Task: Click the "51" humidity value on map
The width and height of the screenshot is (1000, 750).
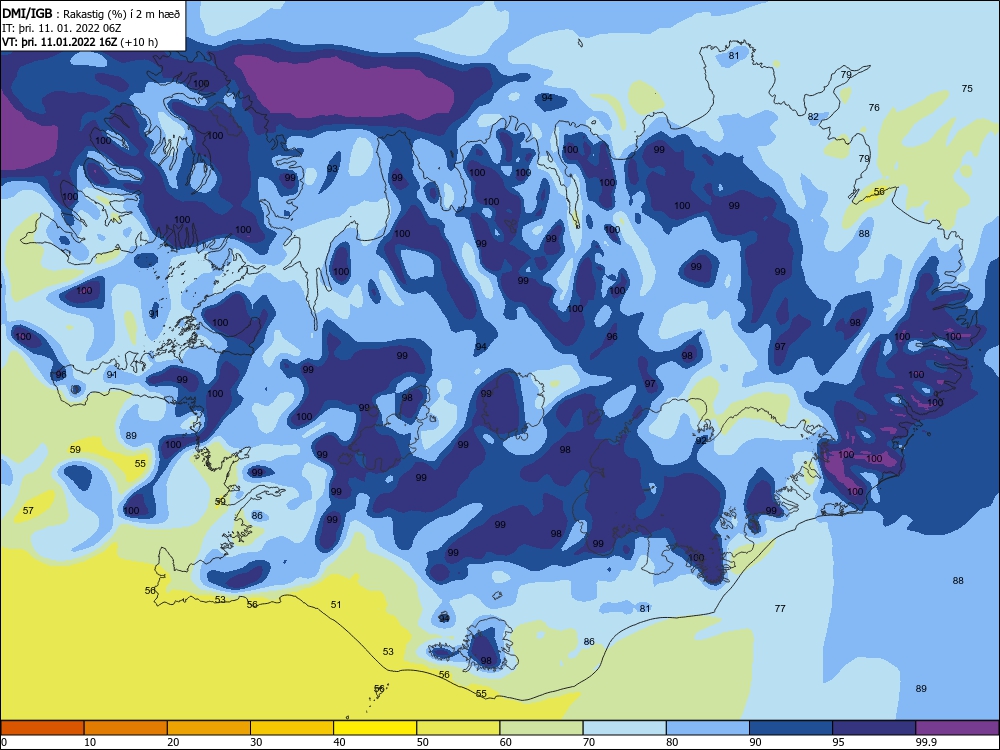Action: pyautogui.click(x=335, y=605)
